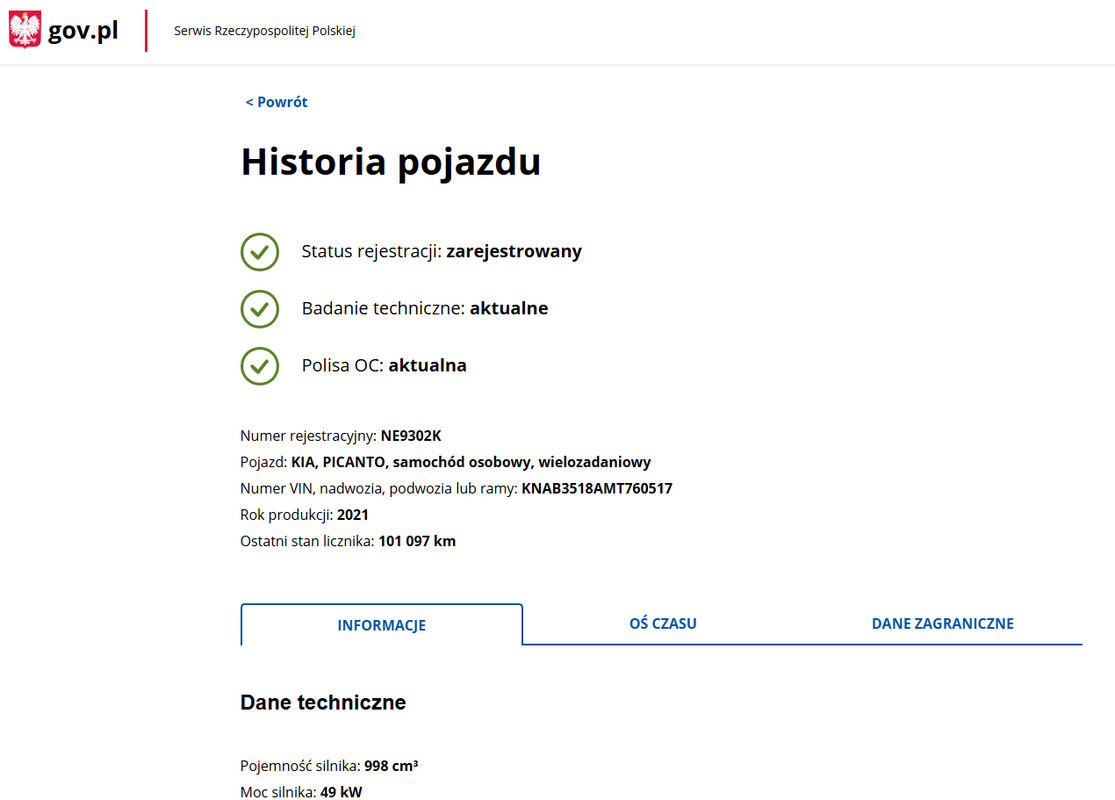This screenshot has height=800, width=1115.
Task: Click the VIN number KNAB3518AMT760517
Action: pyautogui.click(x=596, y=489)
